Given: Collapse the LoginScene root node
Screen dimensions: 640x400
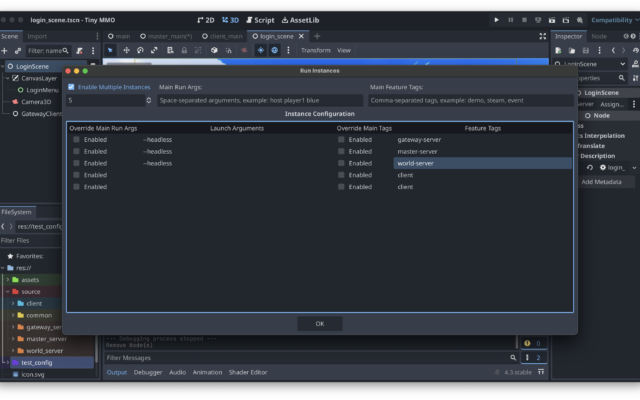Looking at the screenshot, I should (3, 67).
